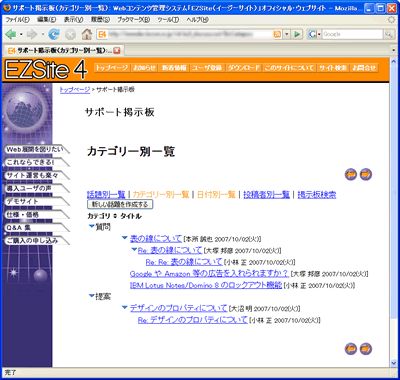The height and width of the screenshot is (380, 400).
Task: Open the 履歴 menu
Action: 100,20
